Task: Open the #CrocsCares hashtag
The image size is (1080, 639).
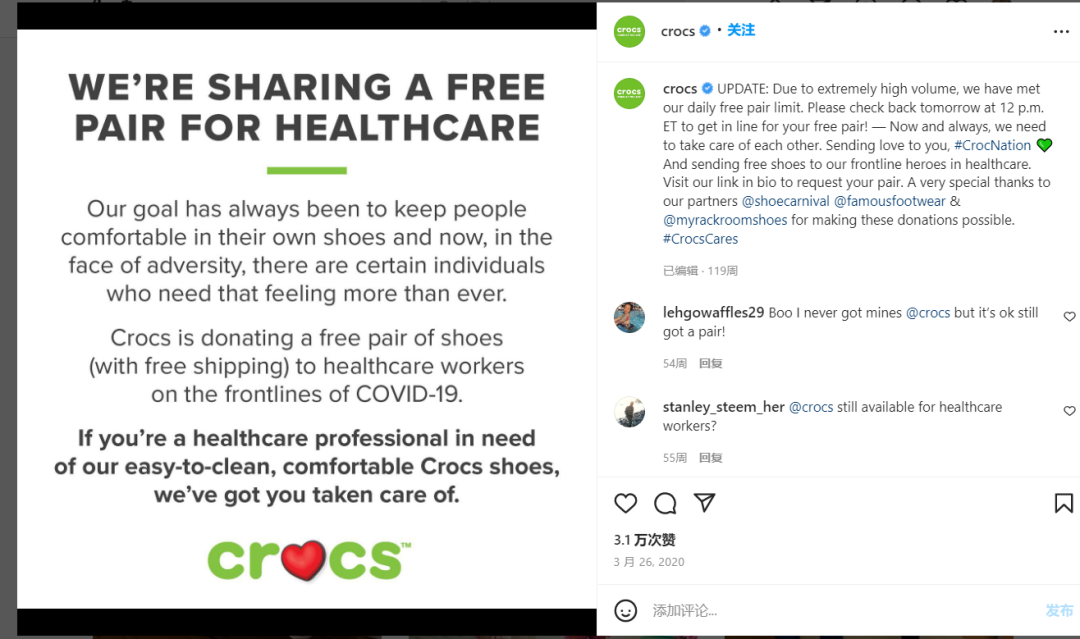Action: (700, 239)
